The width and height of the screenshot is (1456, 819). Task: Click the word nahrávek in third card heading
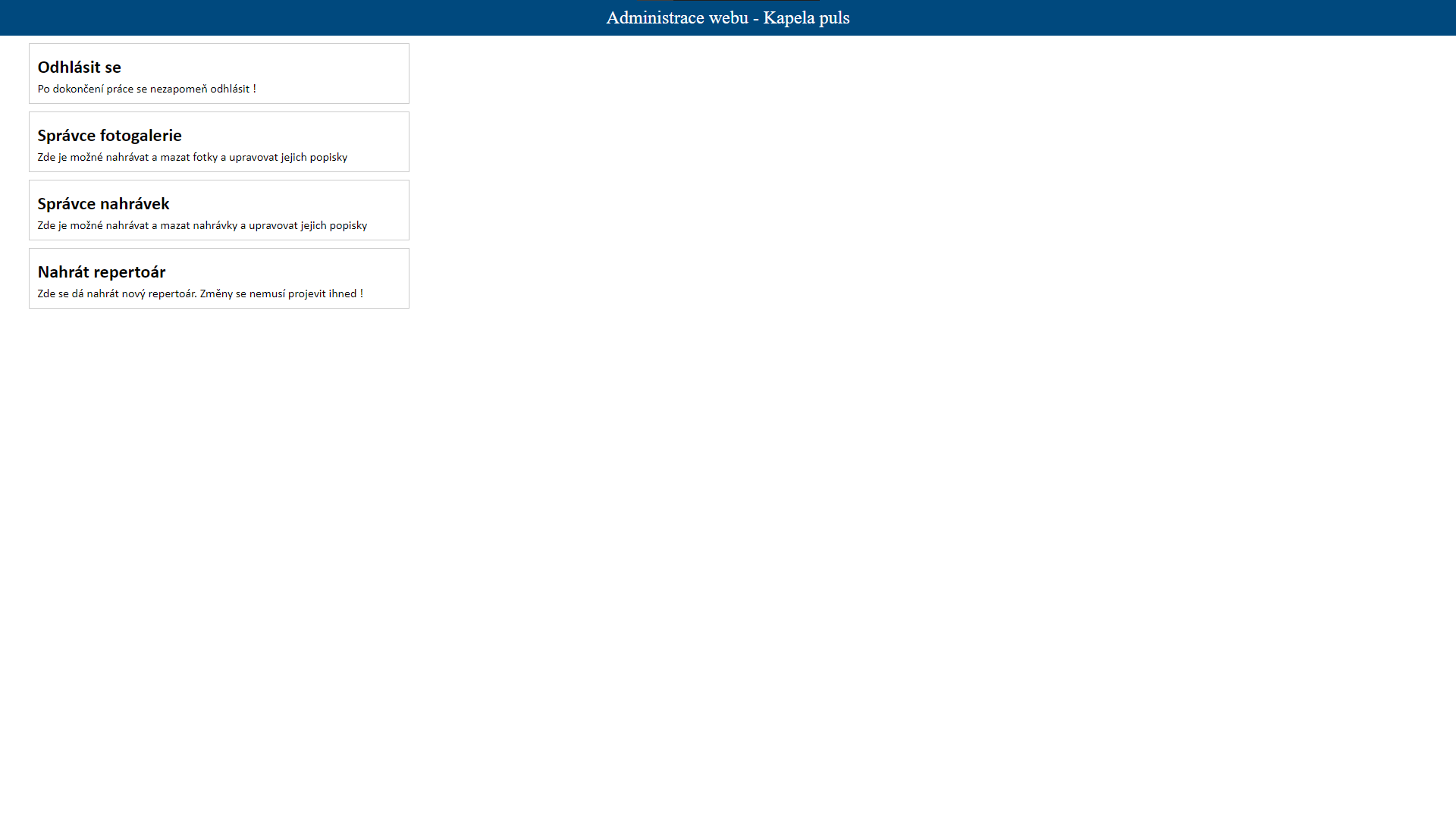point(134,204)
